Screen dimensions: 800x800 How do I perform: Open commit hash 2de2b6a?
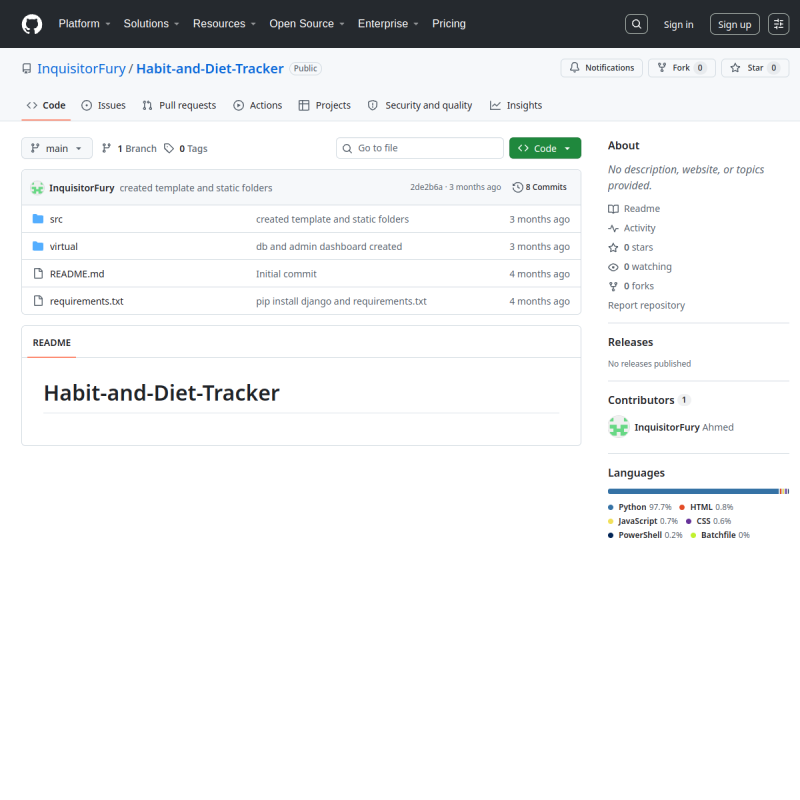click(427, 187)
